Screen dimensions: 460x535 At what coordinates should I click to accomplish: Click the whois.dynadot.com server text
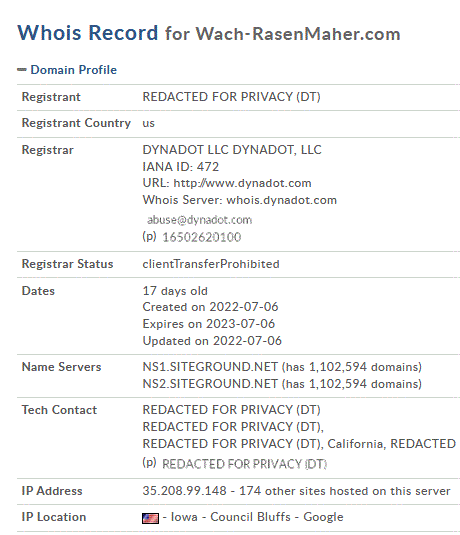[282, 200]
